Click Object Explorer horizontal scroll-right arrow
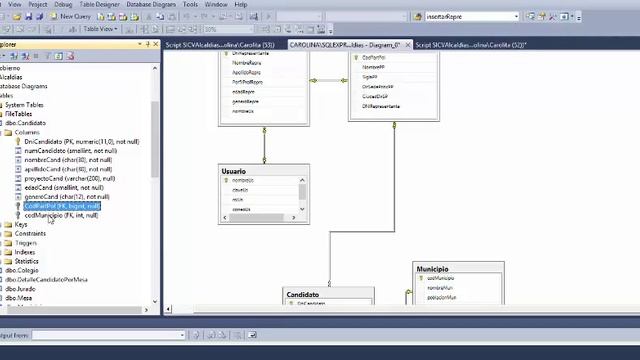 (147, 310)
